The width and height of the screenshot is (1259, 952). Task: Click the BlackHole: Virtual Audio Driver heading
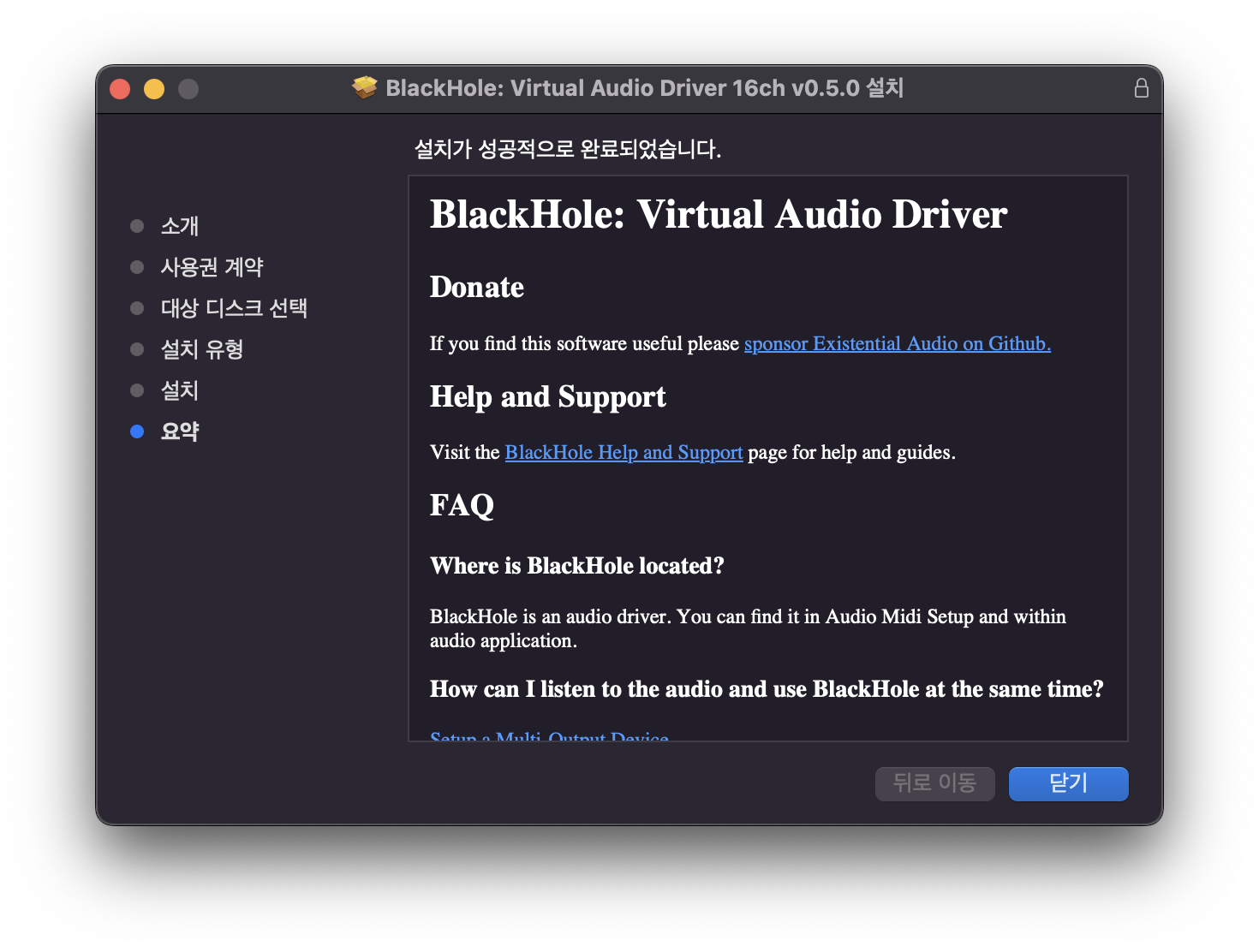point(719,214)
